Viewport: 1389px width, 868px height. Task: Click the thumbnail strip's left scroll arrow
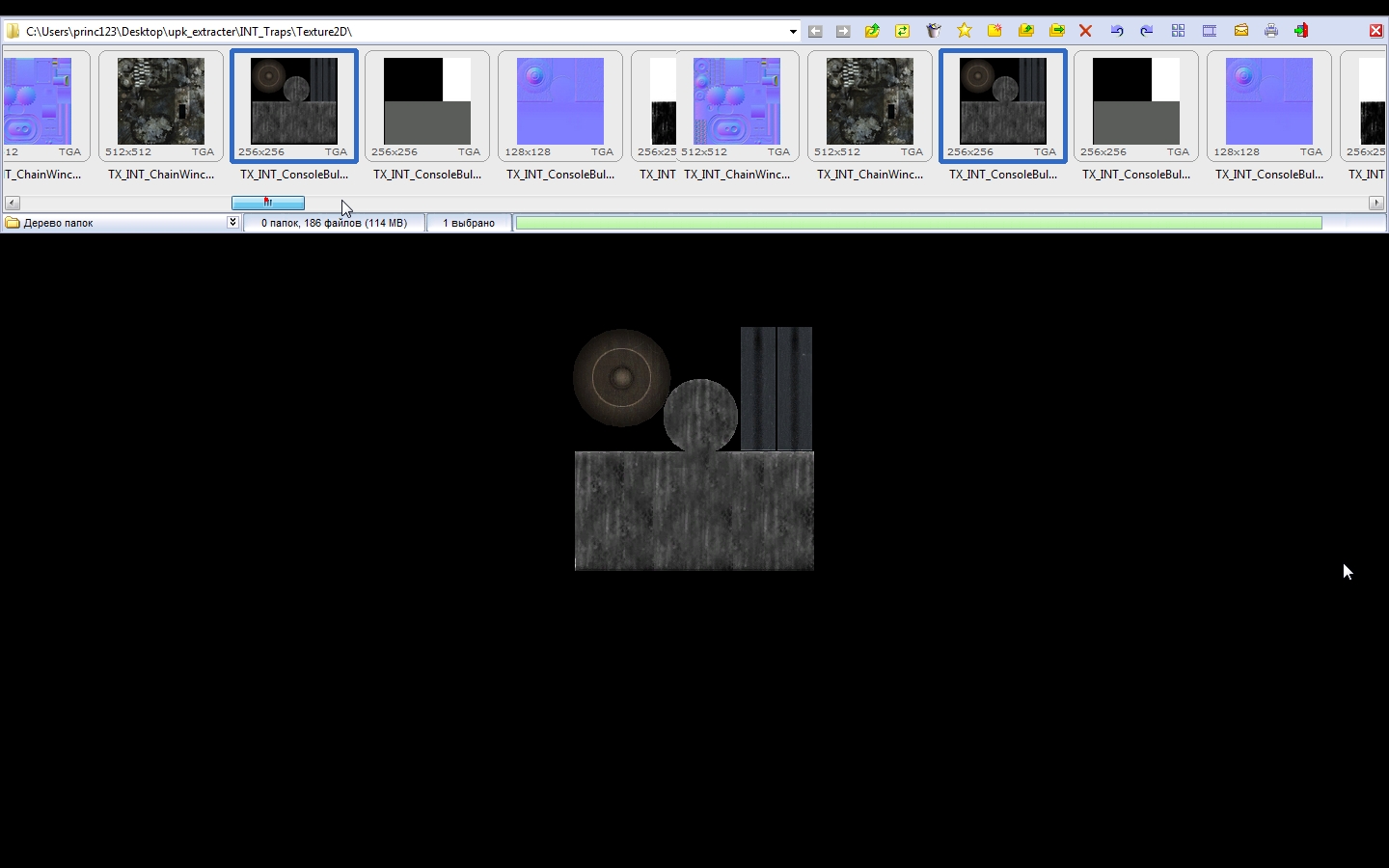pos(12,203)
